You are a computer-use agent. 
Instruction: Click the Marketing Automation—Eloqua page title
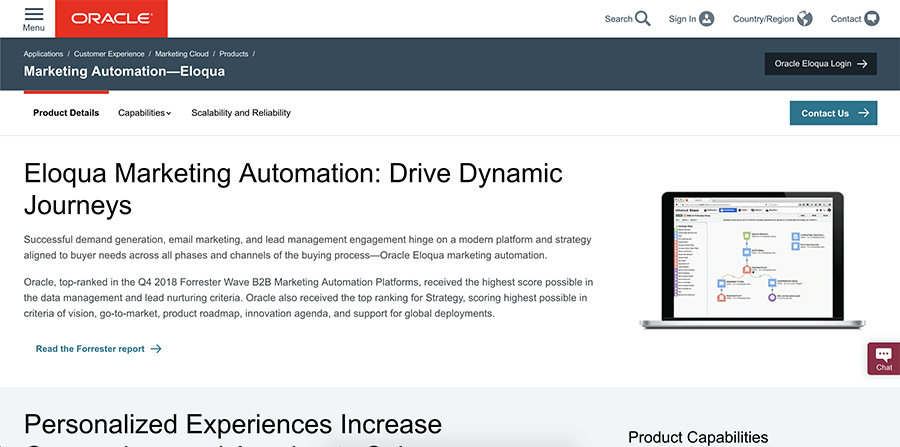(125, 71)
